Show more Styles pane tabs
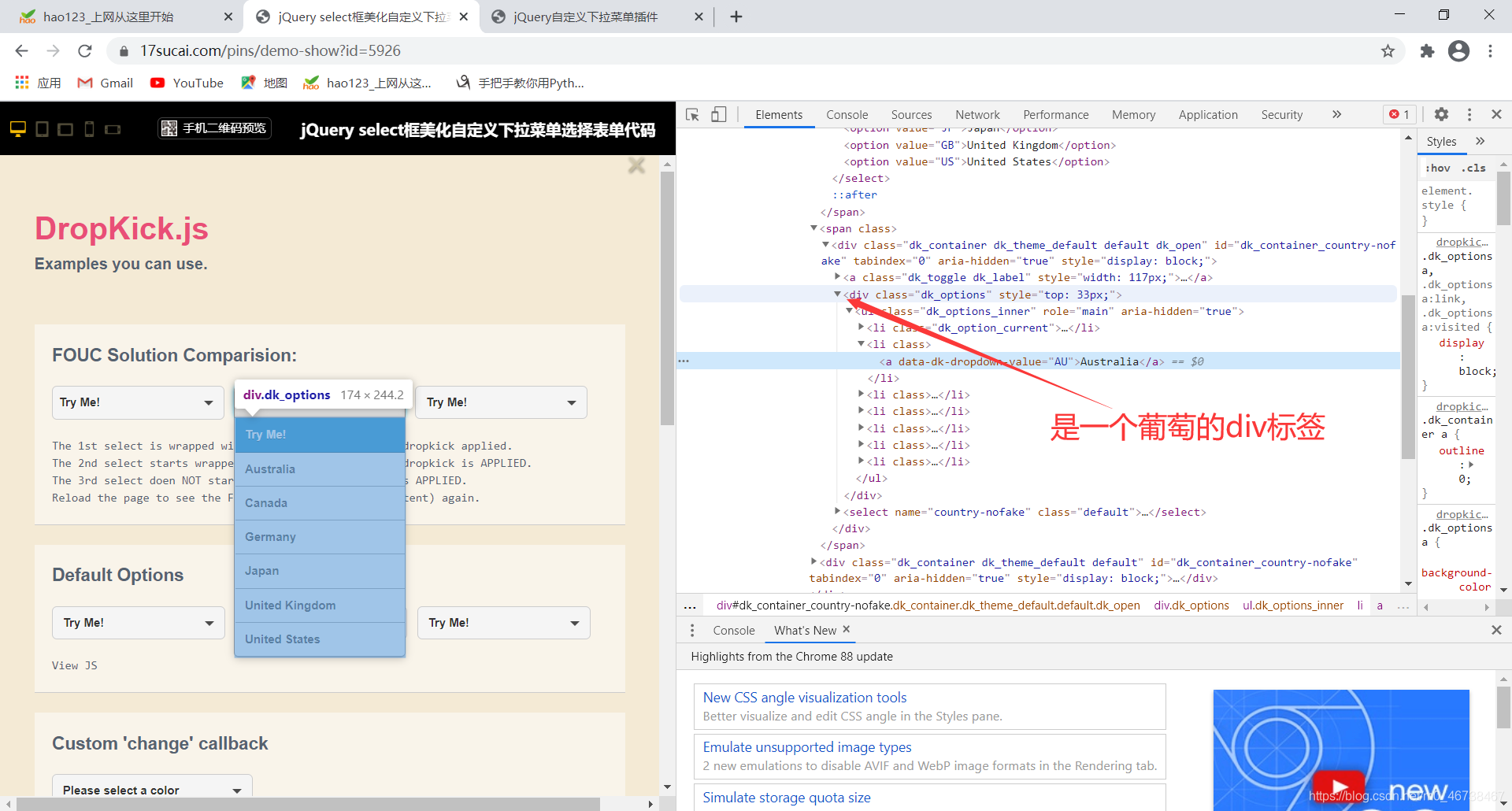Screen dimensions: 1512x811 1480,141
